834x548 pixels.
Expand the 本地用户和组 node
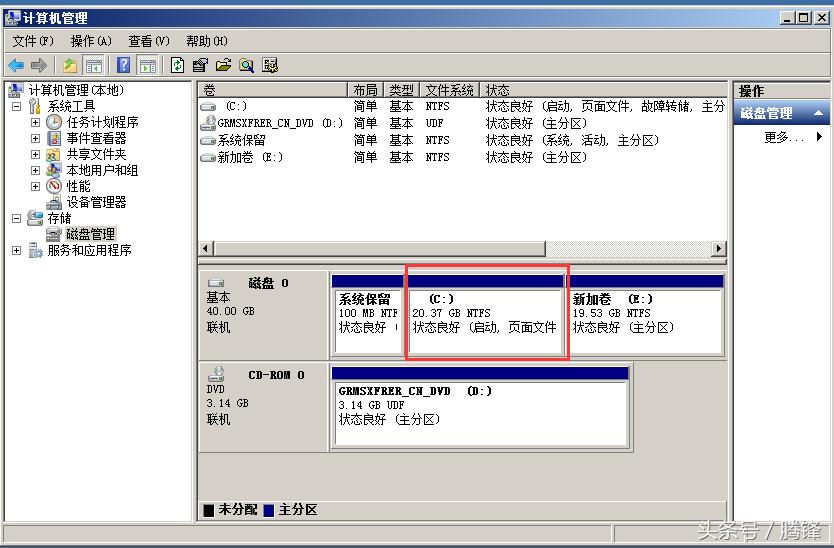point(35,170)
